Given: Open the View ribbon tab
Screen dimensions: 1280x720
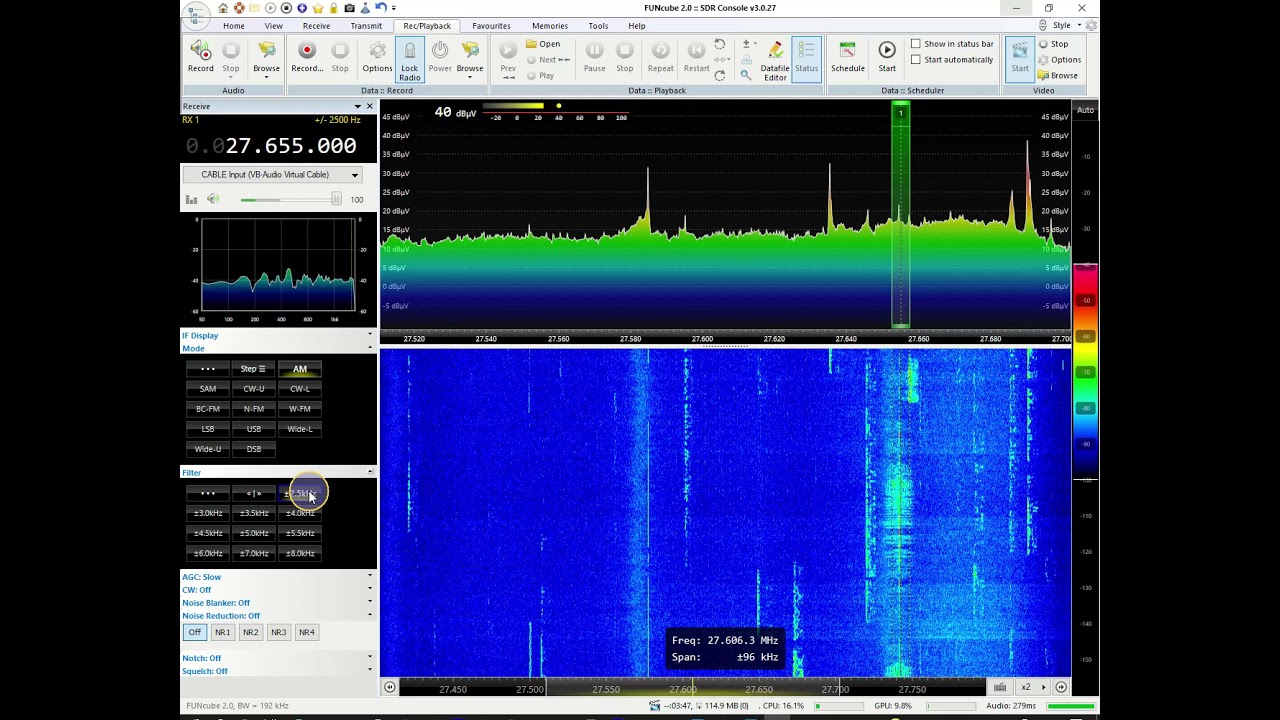Looking at the screenshot, I should [273, 26].
